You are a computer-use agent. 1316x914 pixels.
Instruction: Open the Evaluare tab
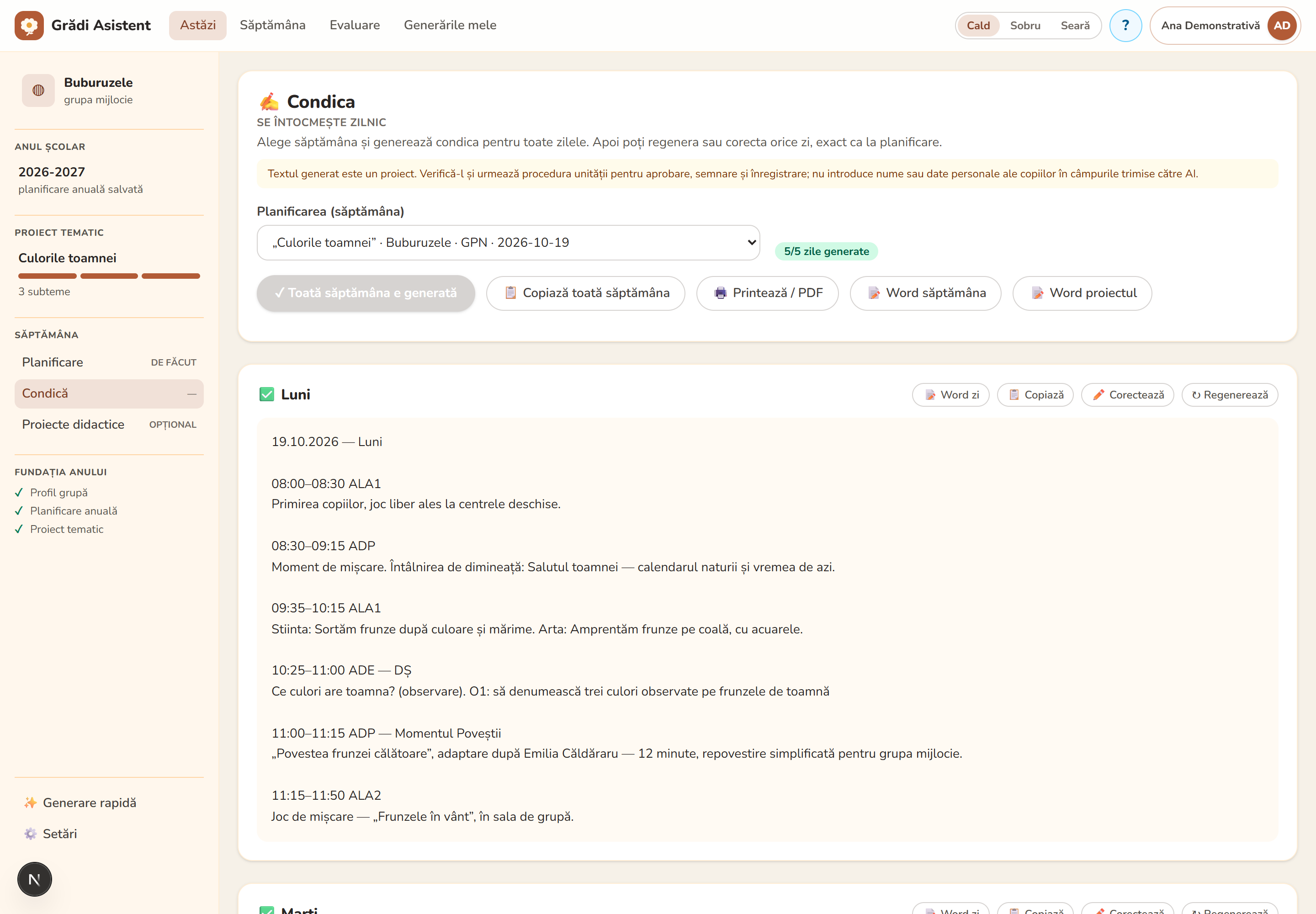355,25
